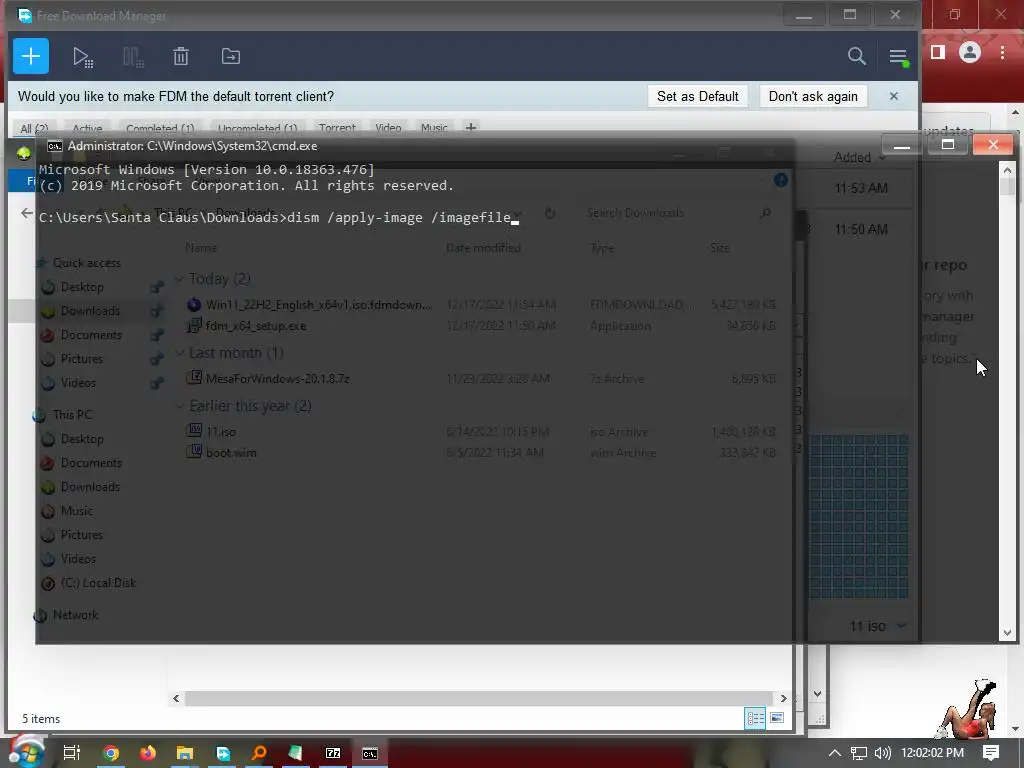Click Explorer horizontal scrollbar left arrow
The height and width of the screenshot is (768, 1024).
coord(176,698)
